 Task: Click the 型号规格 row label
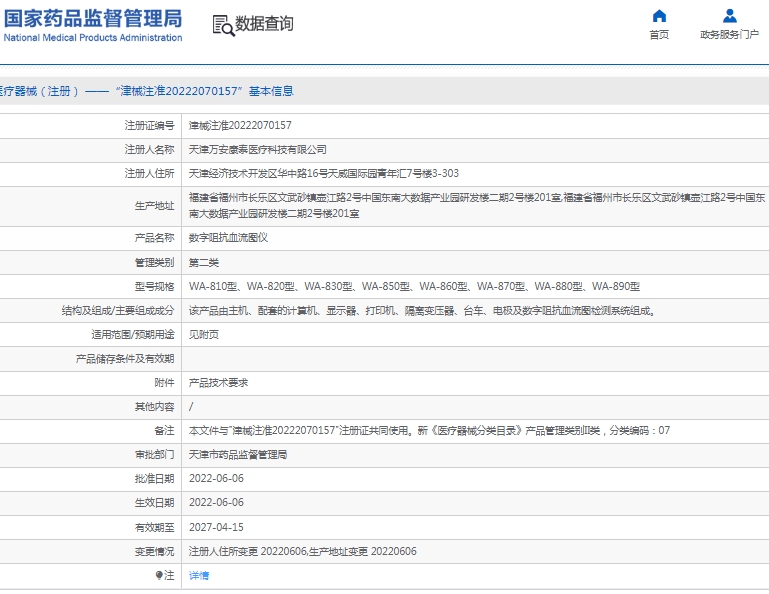pos(154,286)
